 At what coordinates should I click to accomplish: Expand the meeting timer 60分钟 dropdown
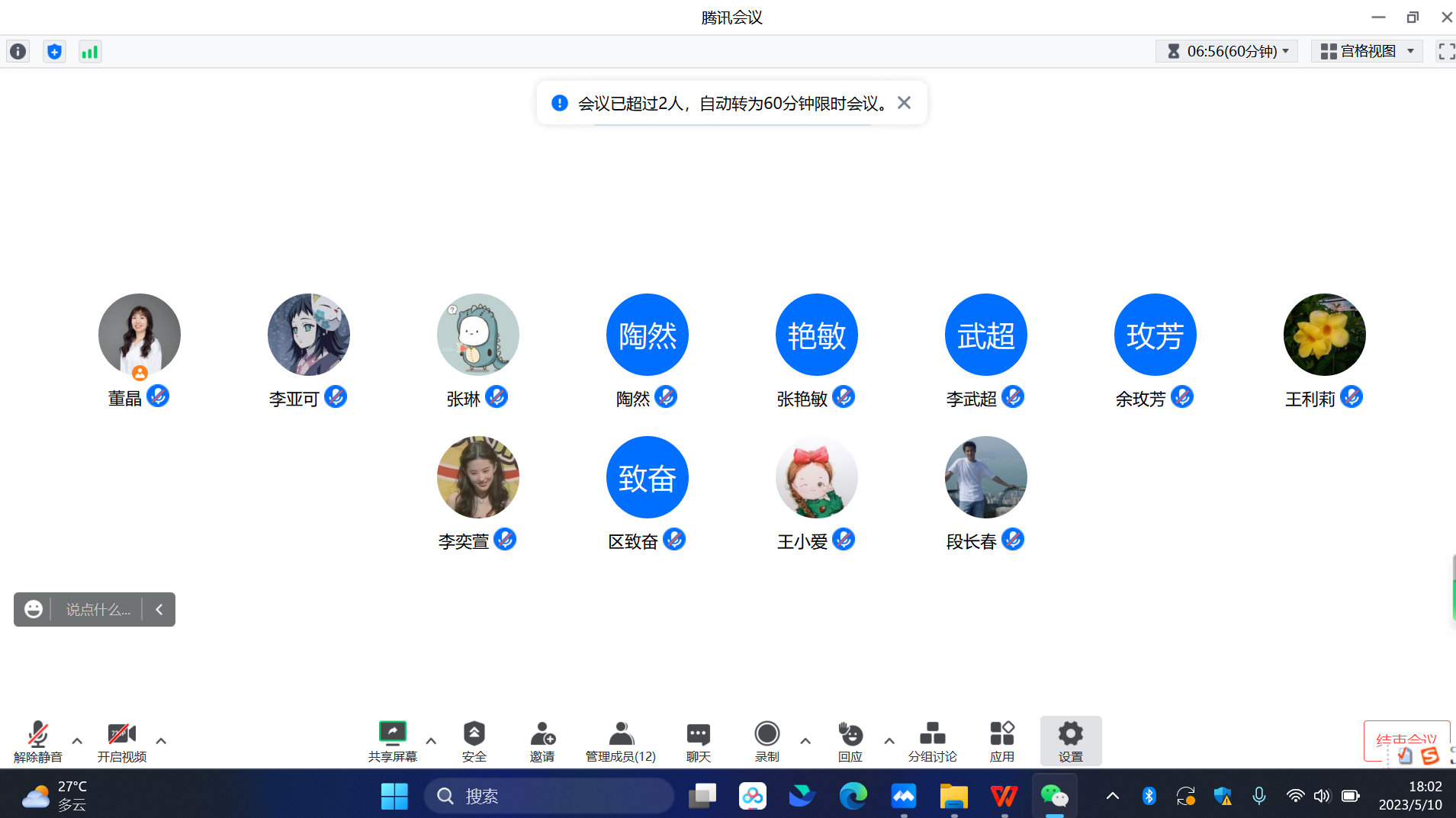[x=1227, y=52]
